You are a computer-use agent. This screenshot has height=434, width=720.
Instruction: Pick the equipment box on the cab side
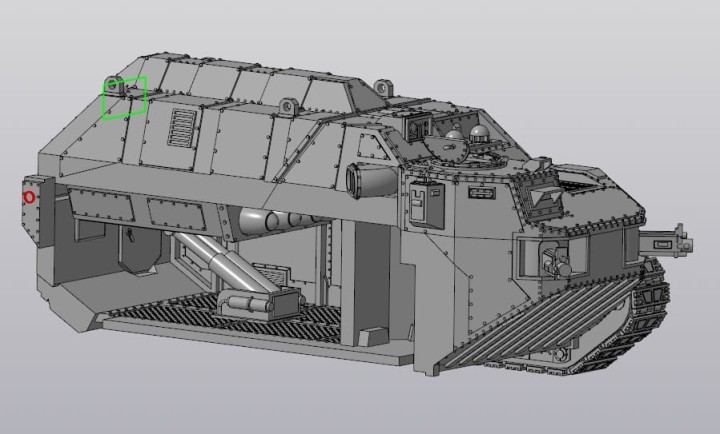[427, 203]
